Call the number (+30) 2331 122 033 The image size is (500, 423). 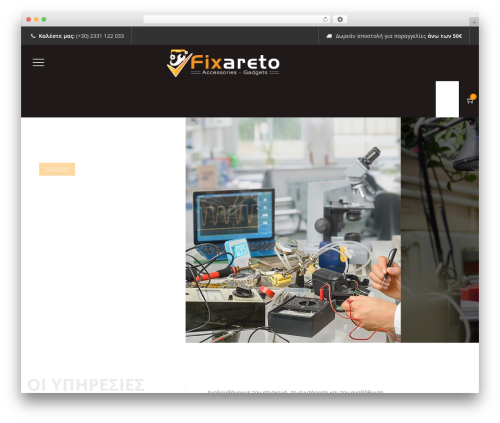pos(100,36)
